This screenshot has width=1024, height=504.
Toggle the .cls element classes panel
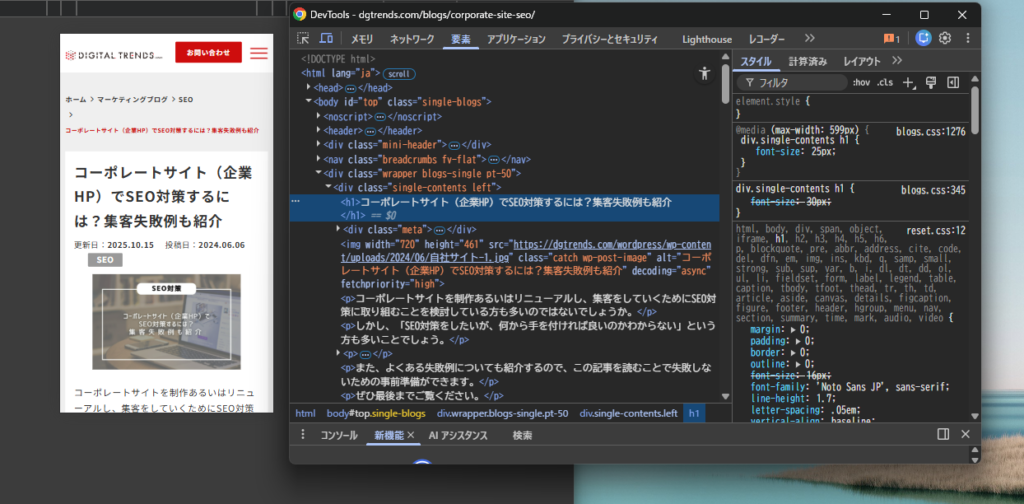tap(885, 82)
